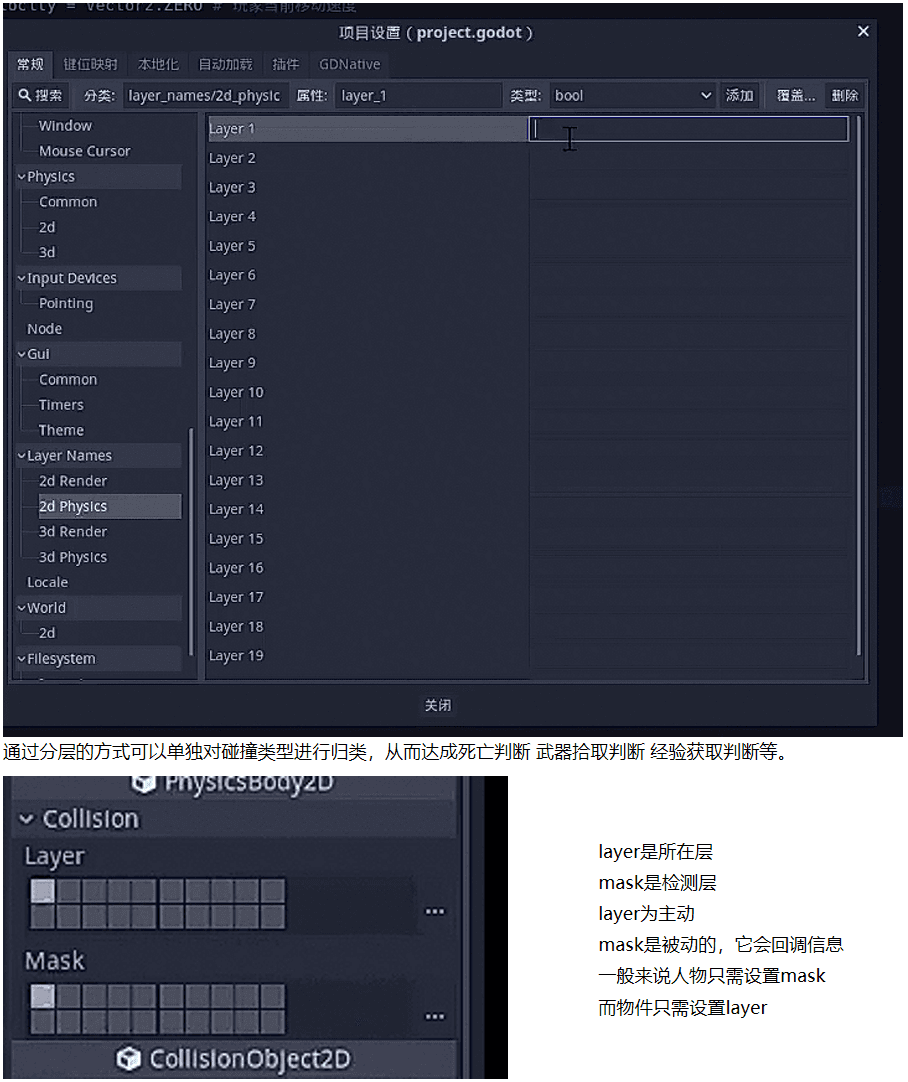The image size is (908, 1082).
Task: Select 2d under World
Action: click(47, 633)
